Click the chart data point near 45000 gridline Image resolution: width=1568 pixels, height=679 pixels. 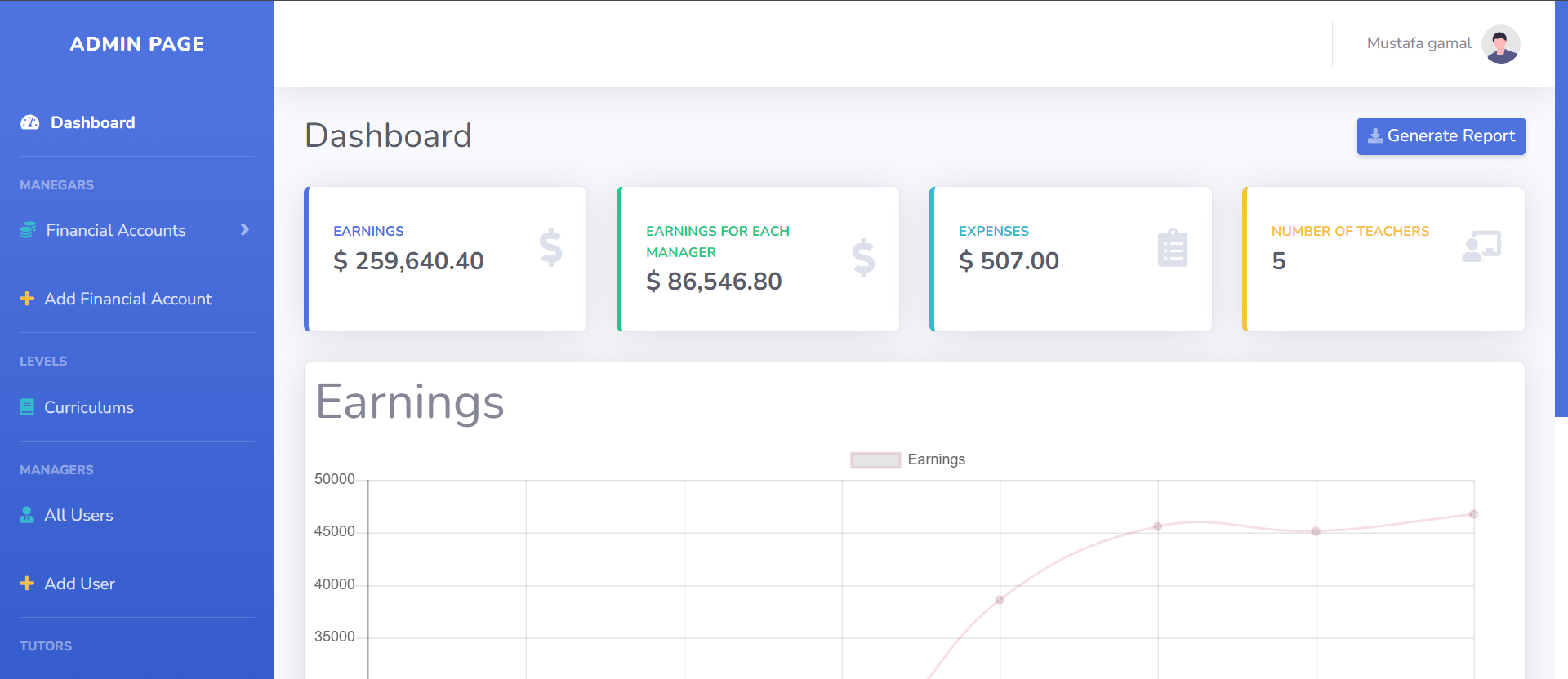(1316, 531)
